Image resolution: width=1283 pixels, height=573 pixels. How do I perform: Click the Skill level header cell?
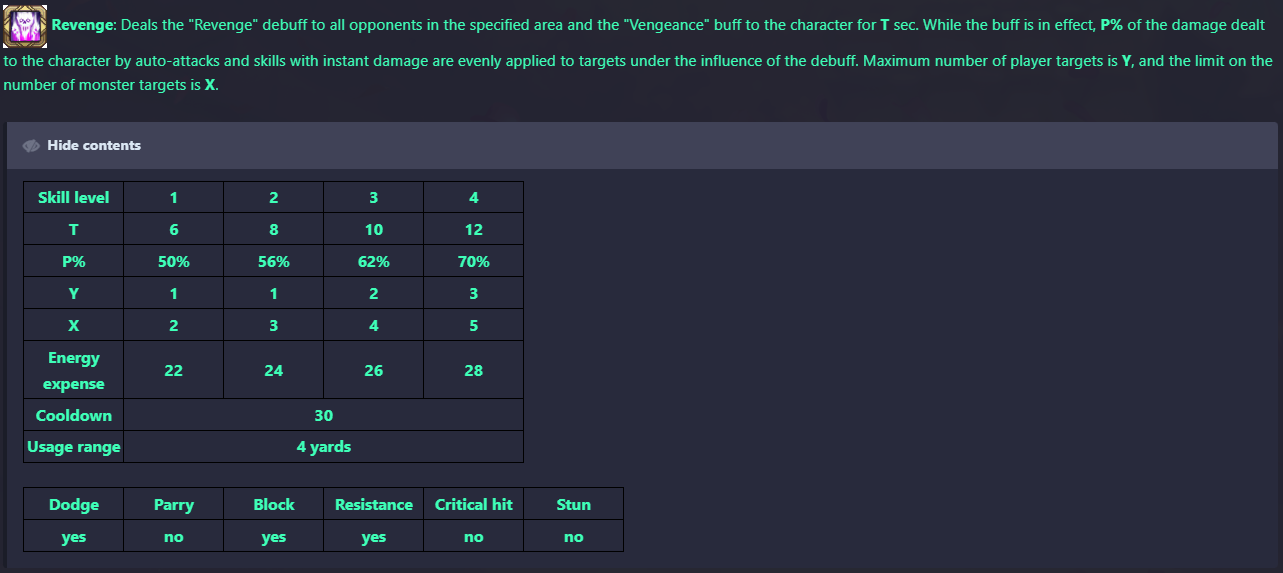click(74, 197)
